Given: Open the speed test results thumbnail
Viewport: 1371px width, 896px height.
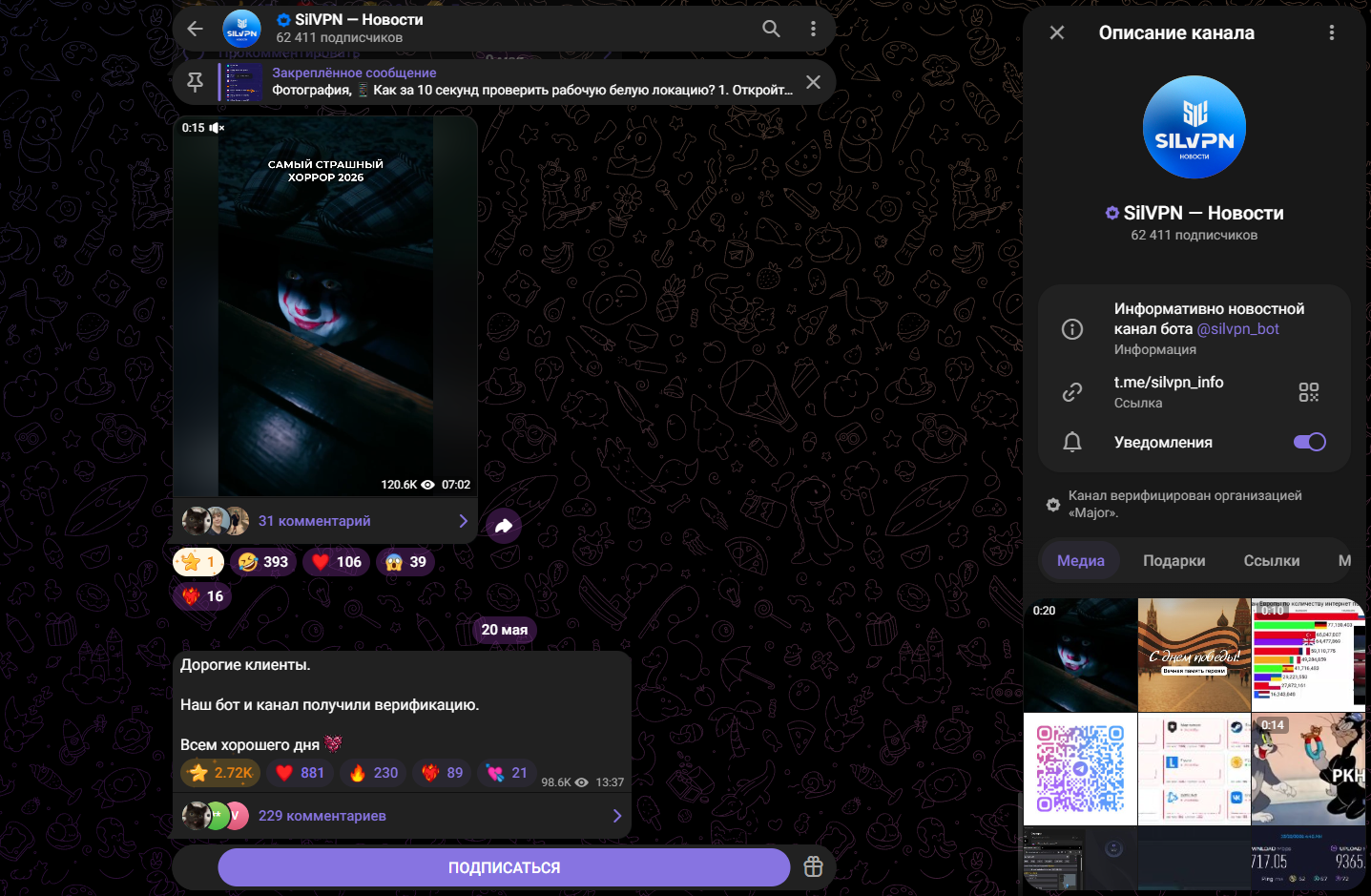Looking at the screenshot, I should 1309,859.
